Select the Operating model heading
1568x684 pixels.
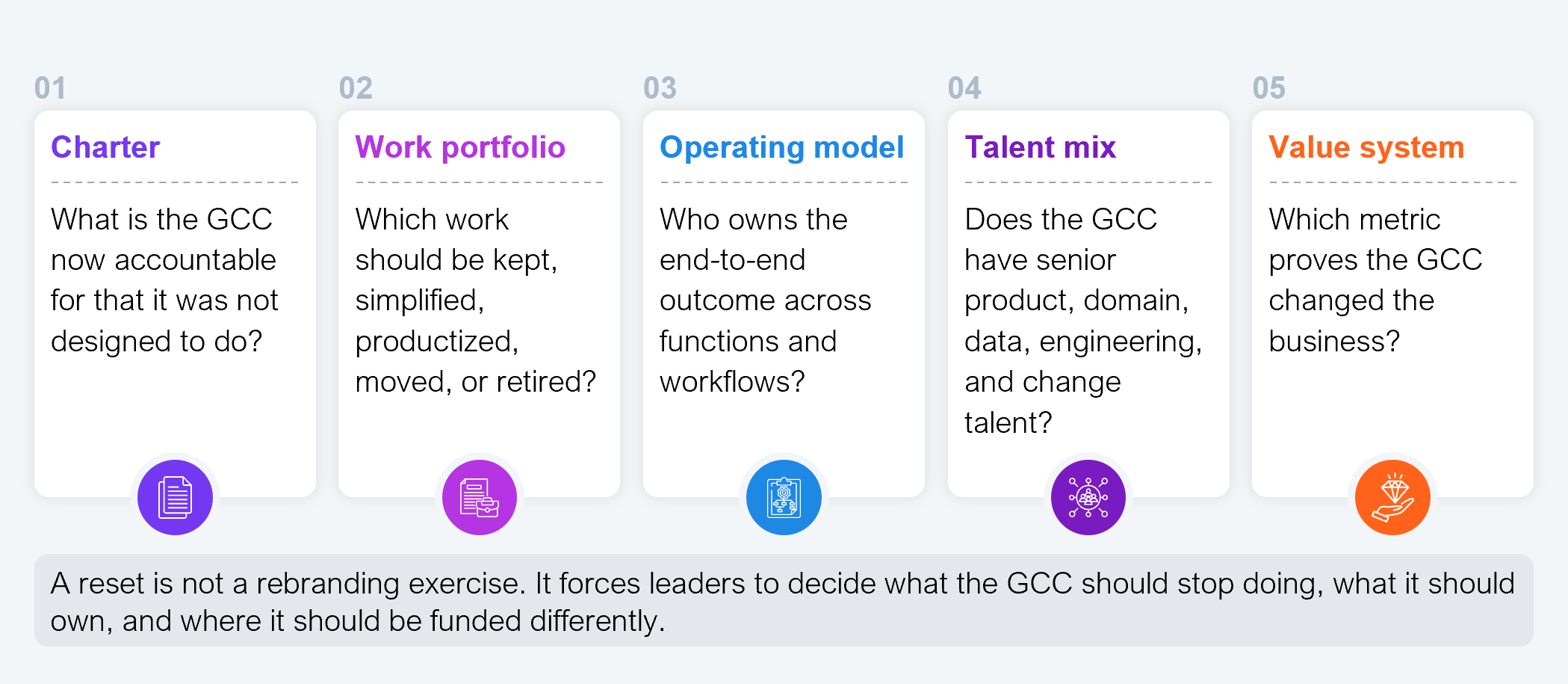point(782,147)
